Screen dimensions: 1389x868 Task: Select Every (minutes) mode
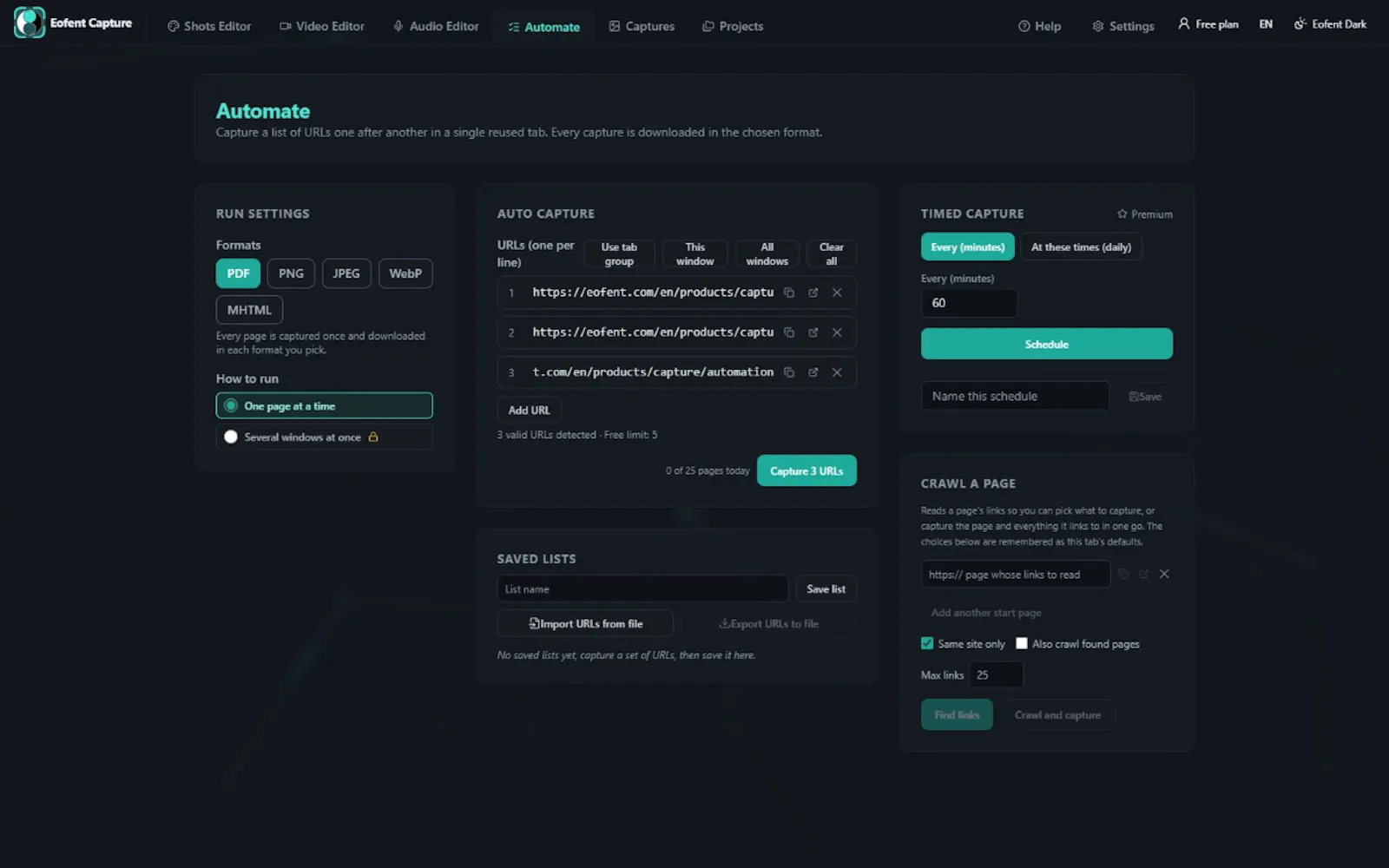(967, 247)
